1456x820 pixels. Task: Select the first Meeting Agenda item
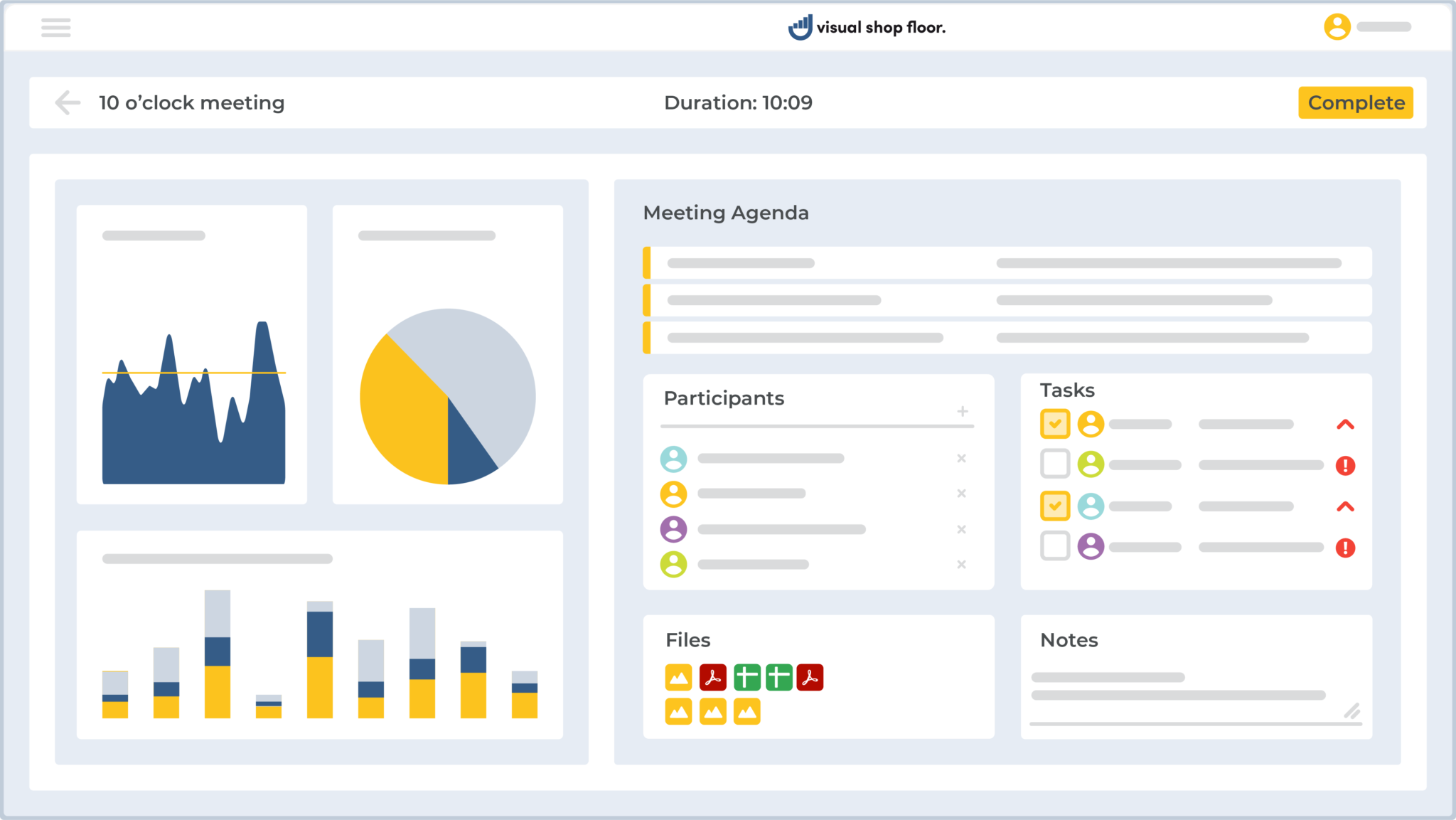tap(1007, 263)
